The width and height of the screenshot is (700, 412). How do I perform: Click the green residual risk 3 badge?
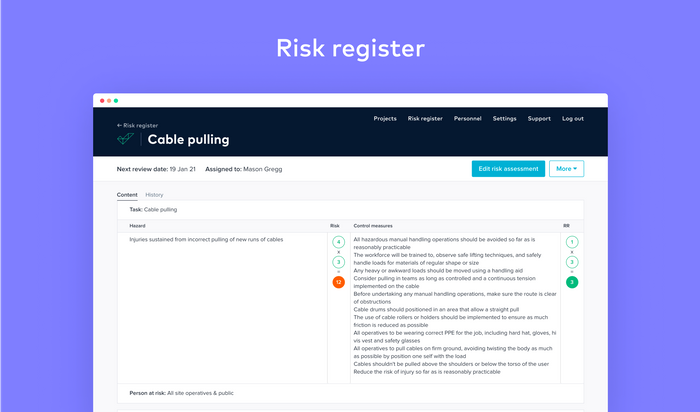click(572, 282)
